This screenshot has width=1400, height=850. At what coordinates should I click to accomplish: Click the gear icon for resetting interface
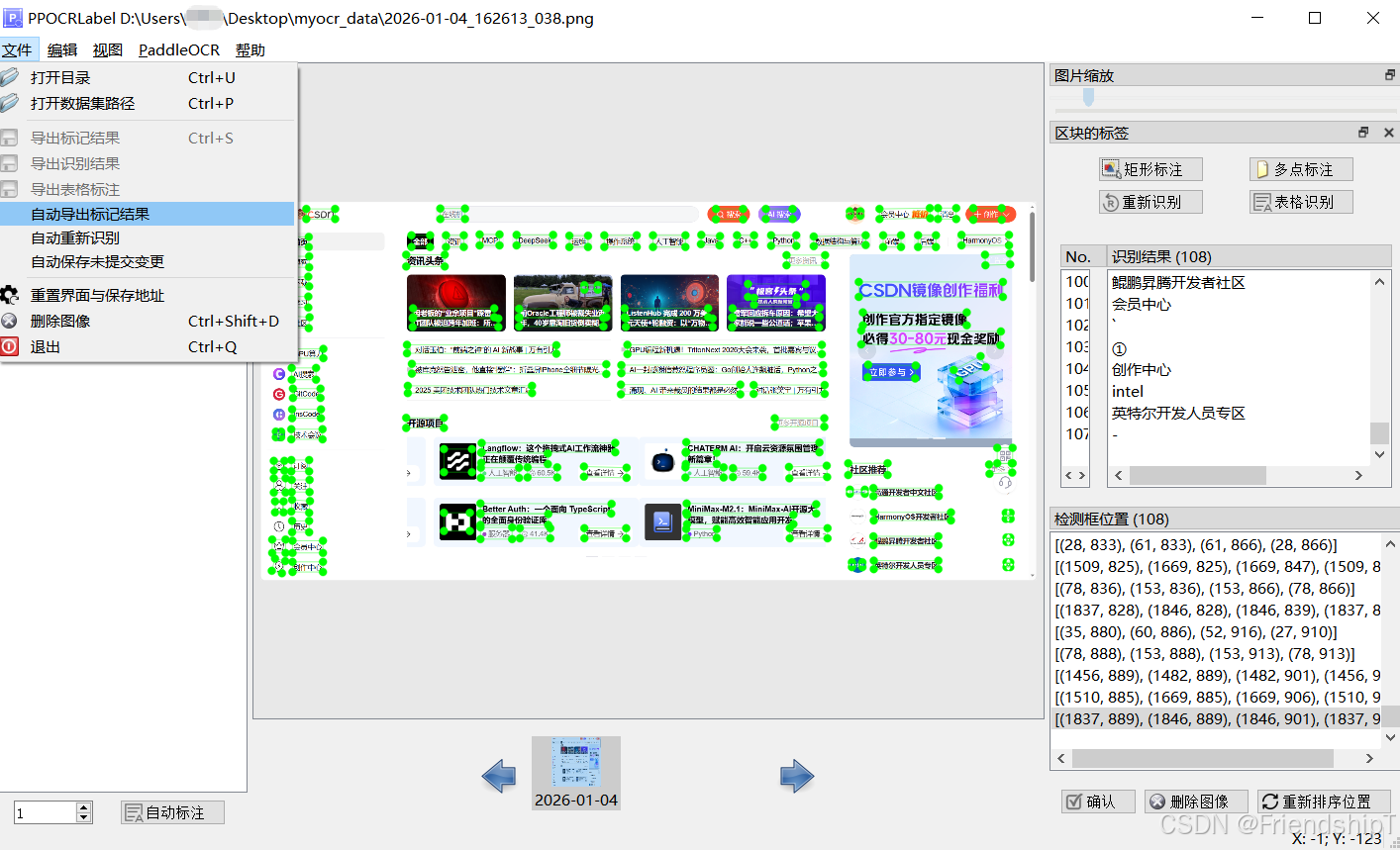pos(9,295)
